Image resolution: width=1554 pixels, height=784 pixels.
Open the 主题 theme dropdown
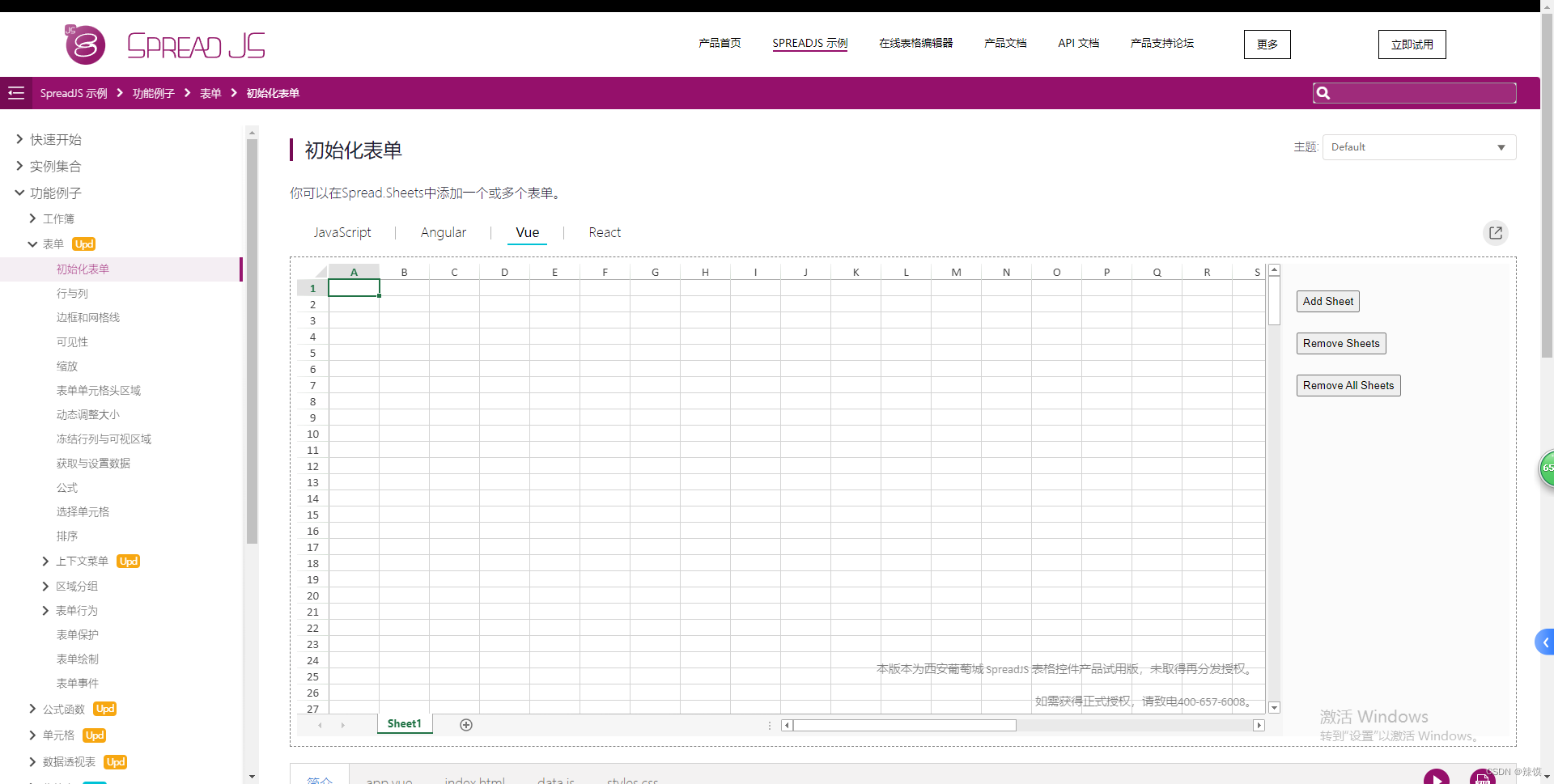[1419, 147]
